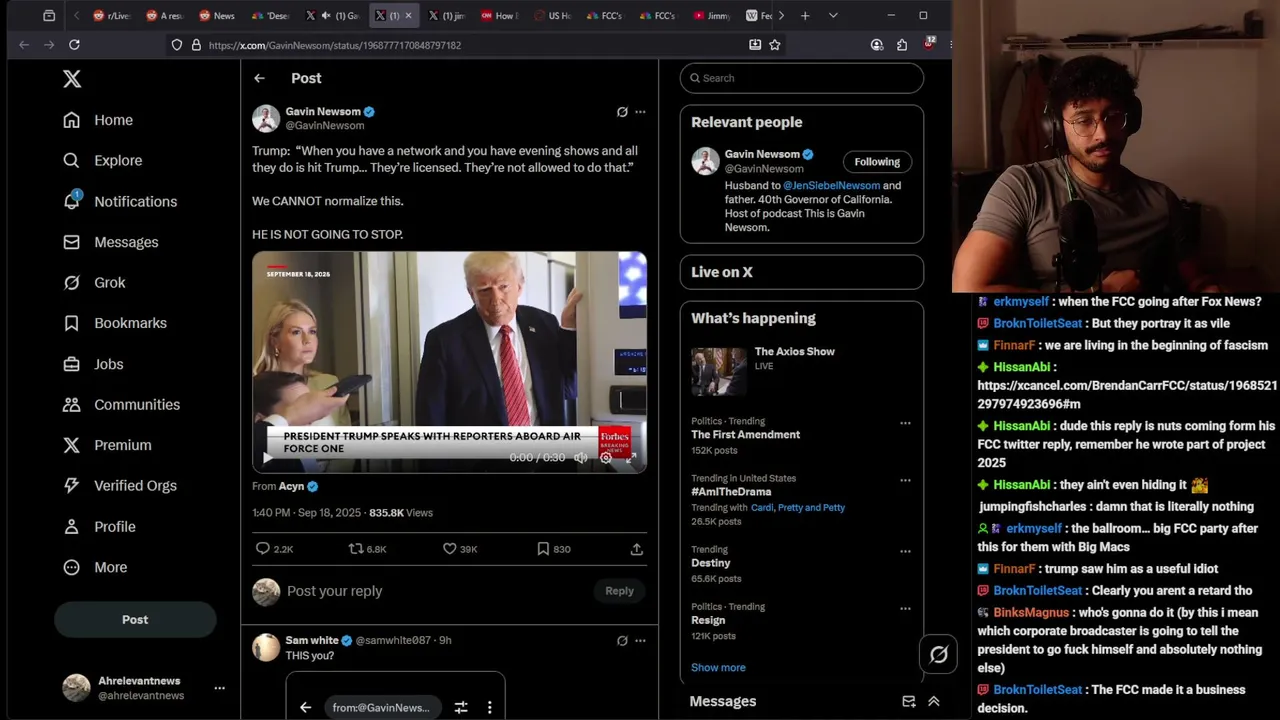This screenshot has height=720, width=1280.
Task: Close the active X tab
Action: 407,16
